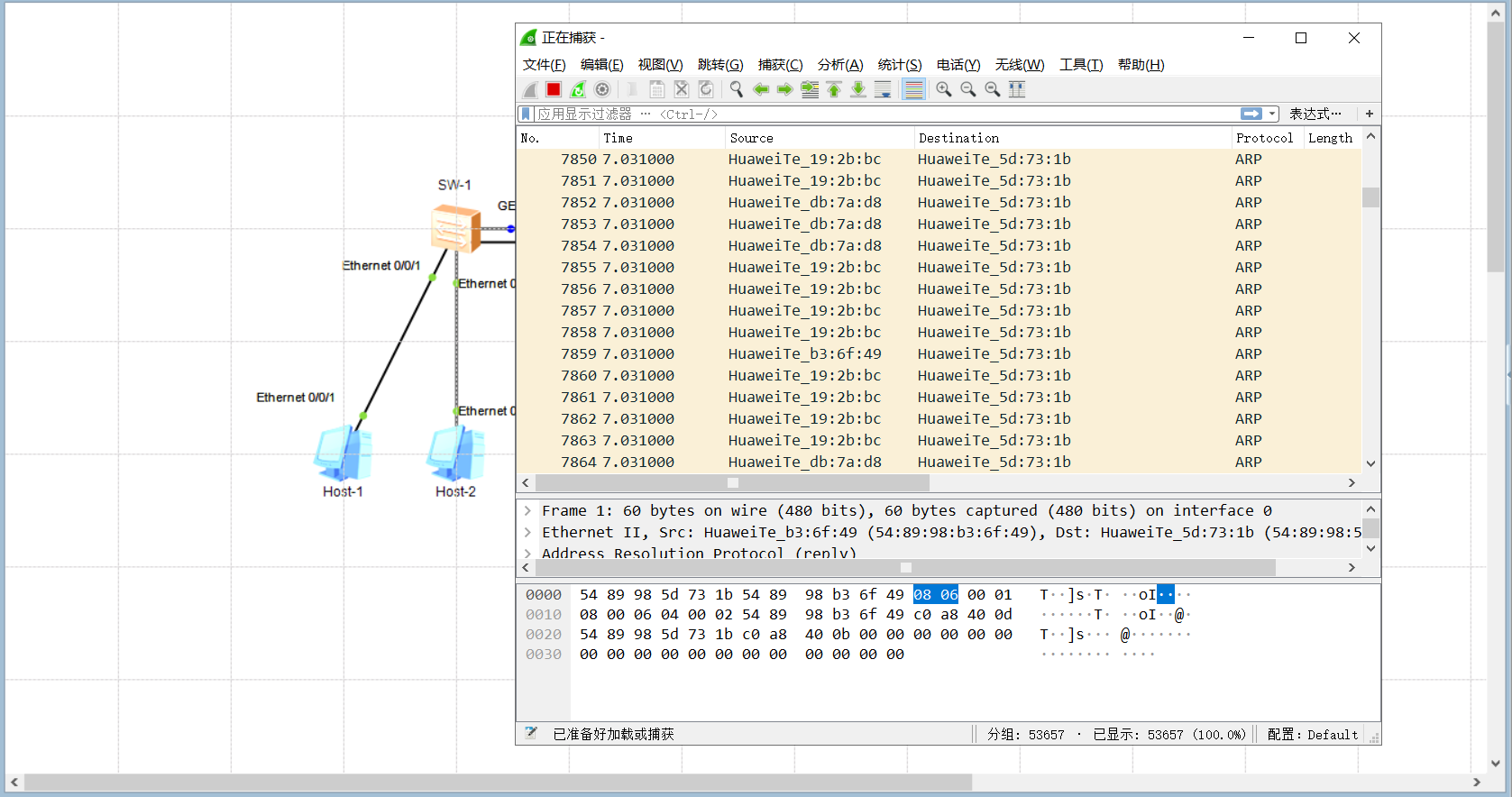Select packet number 7864 row
Screen dimensions: 1512x797
(x=939, y=463)
